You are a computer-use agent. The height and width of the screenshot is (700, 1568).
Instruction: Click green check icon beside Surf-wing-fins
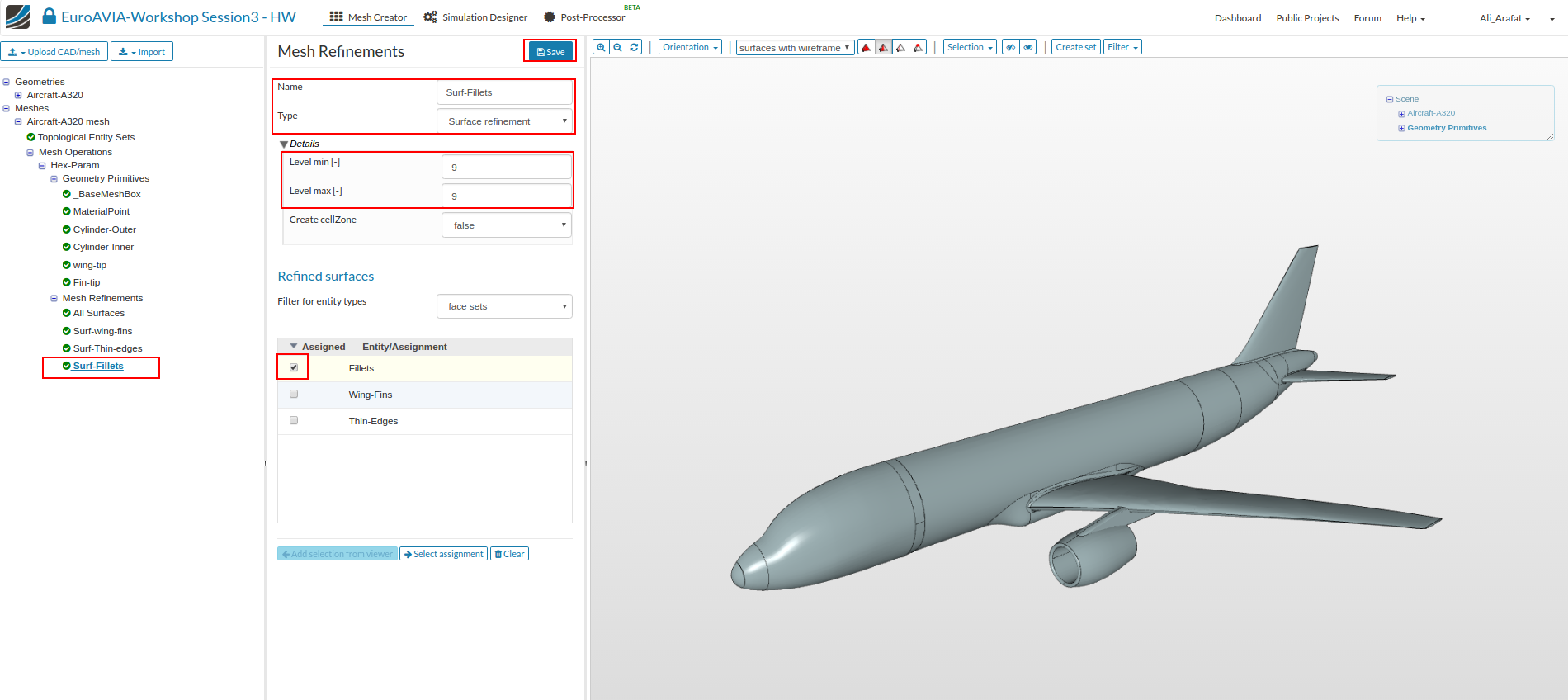click(67, 331)
